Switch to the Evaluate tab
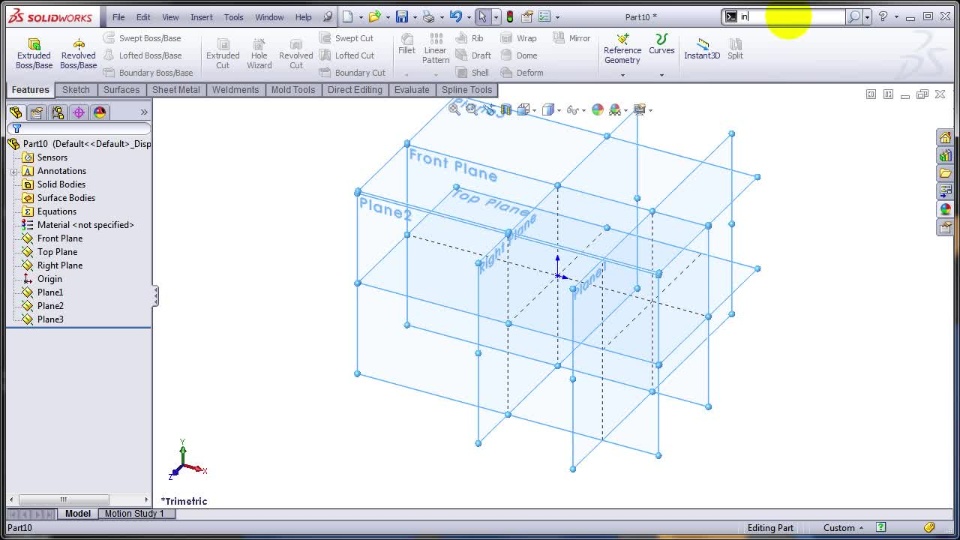Viewport: 960px width, 540px height. [x=411, y=90]
